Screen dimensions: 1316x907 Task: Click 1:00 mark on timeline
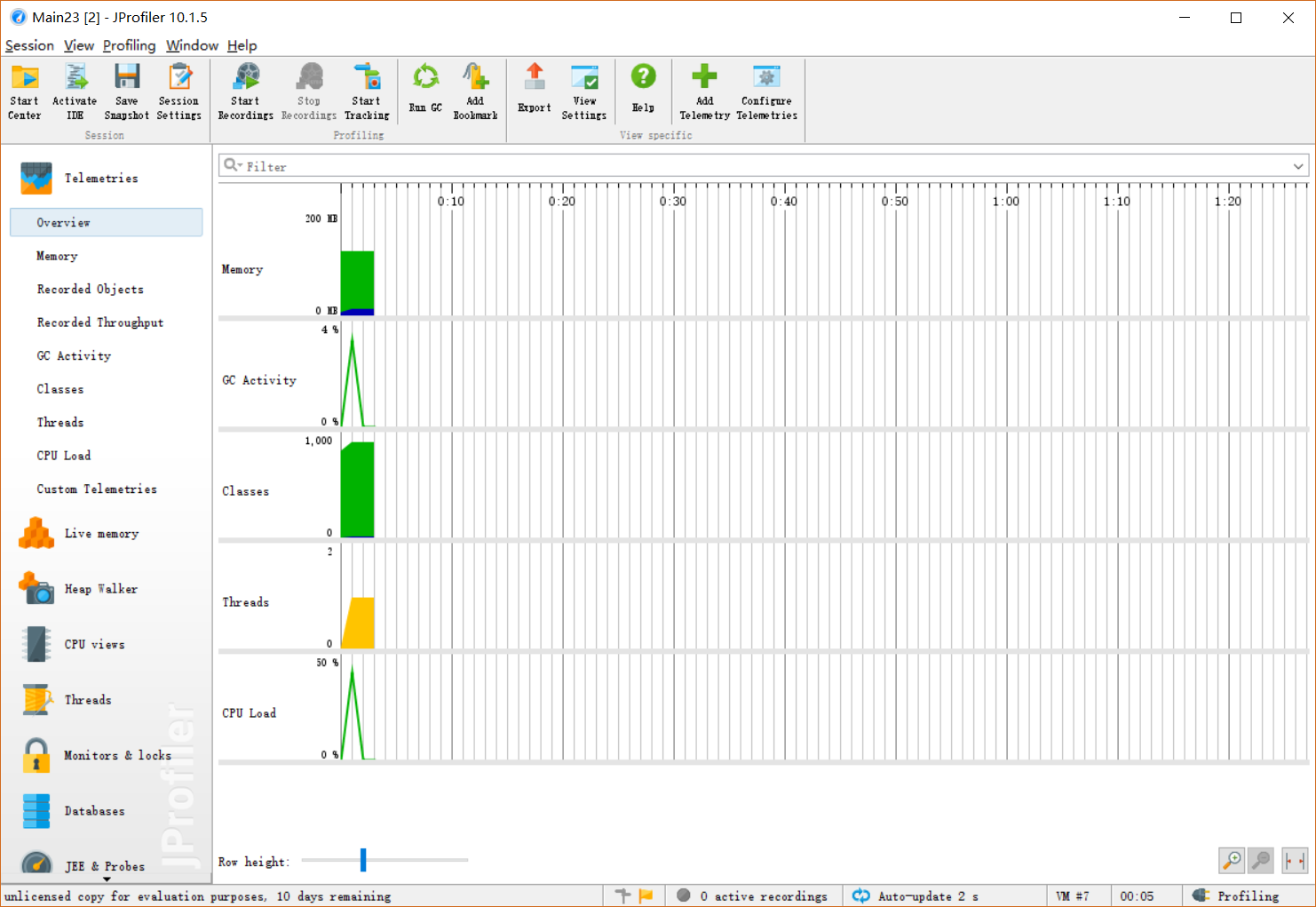point(1006,202)
